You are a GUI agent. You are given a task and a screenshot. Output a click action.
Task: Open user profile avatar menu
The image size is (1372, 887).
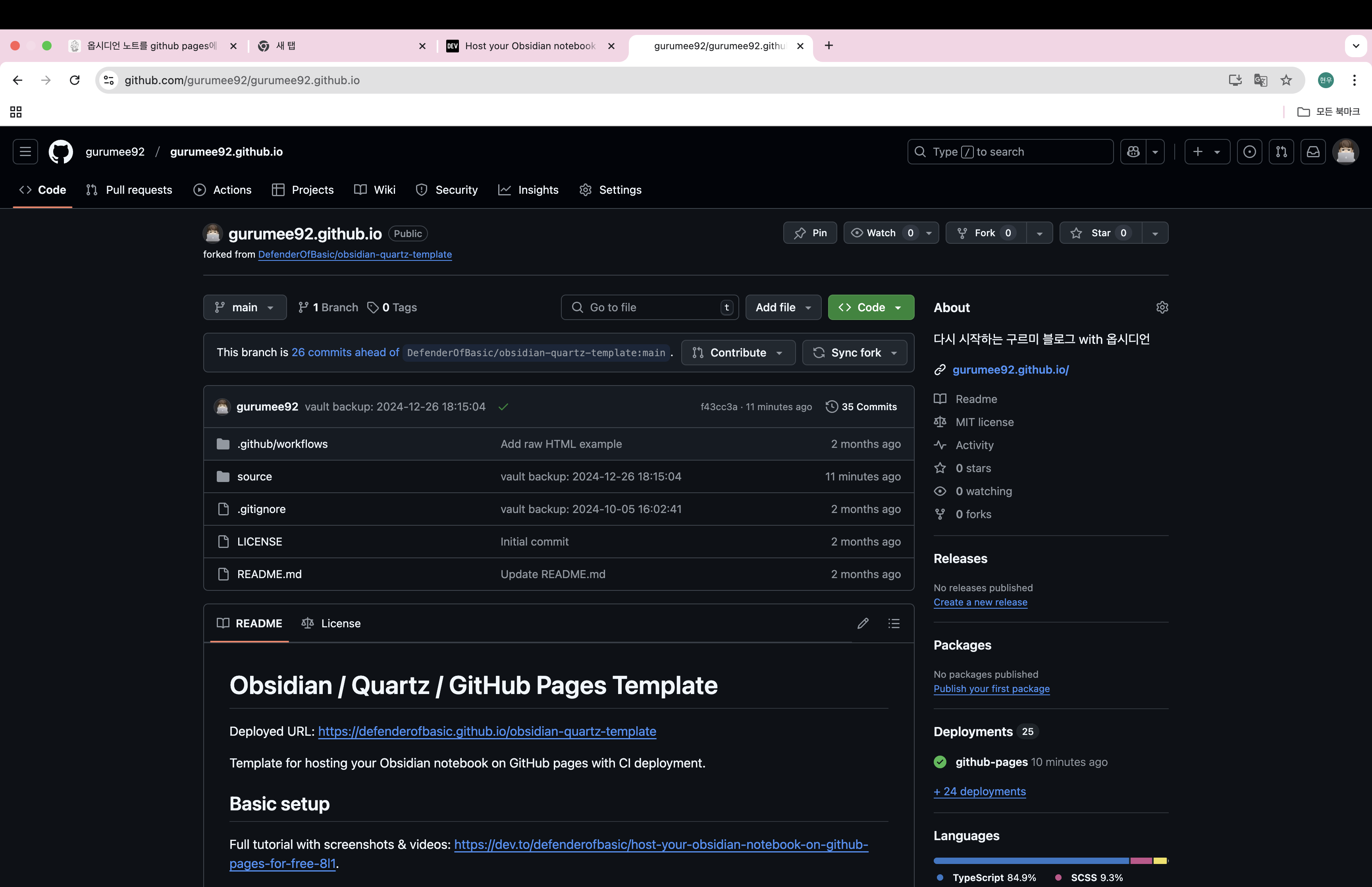click(x=1345, y=152)
